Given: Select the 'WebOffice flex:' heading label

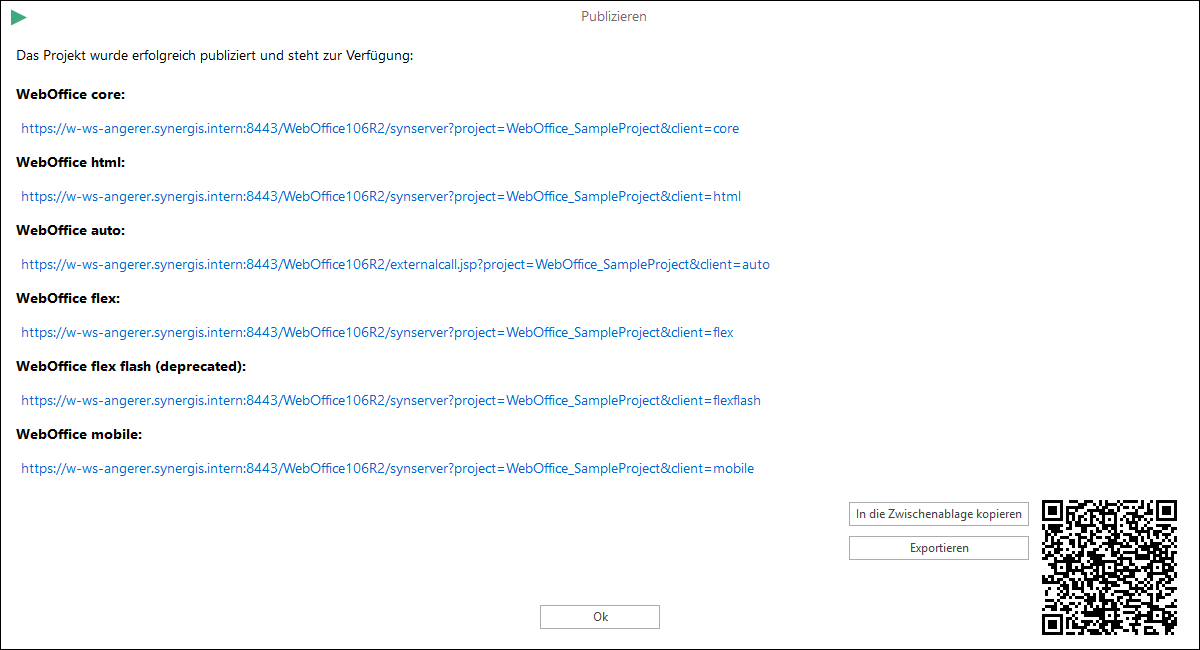Looking at the screenshot, I should (x=68, y=298).
